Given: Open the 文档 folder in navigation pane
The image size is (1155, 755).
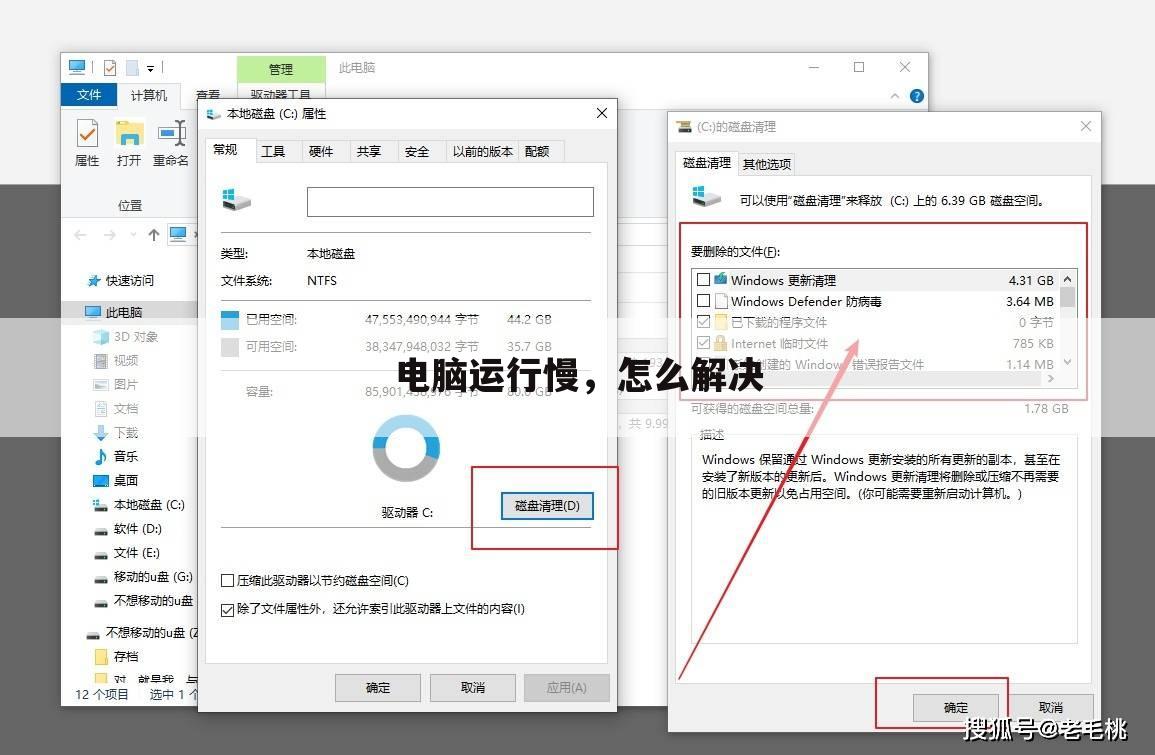Looking at the screenshot, I should tap(116, 408).
